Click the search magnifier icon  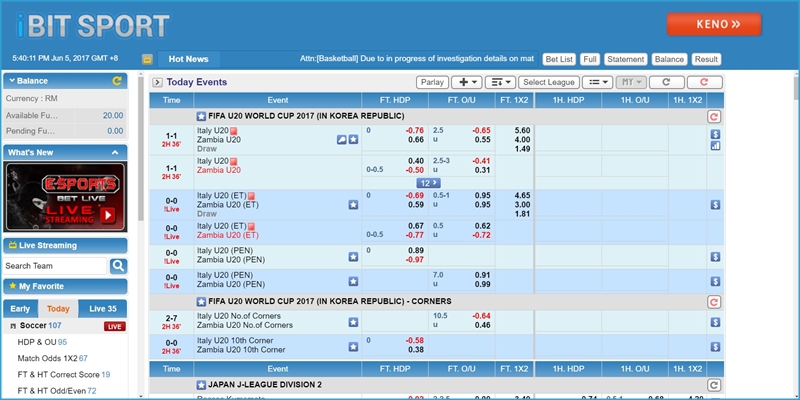tap(118, 266)
